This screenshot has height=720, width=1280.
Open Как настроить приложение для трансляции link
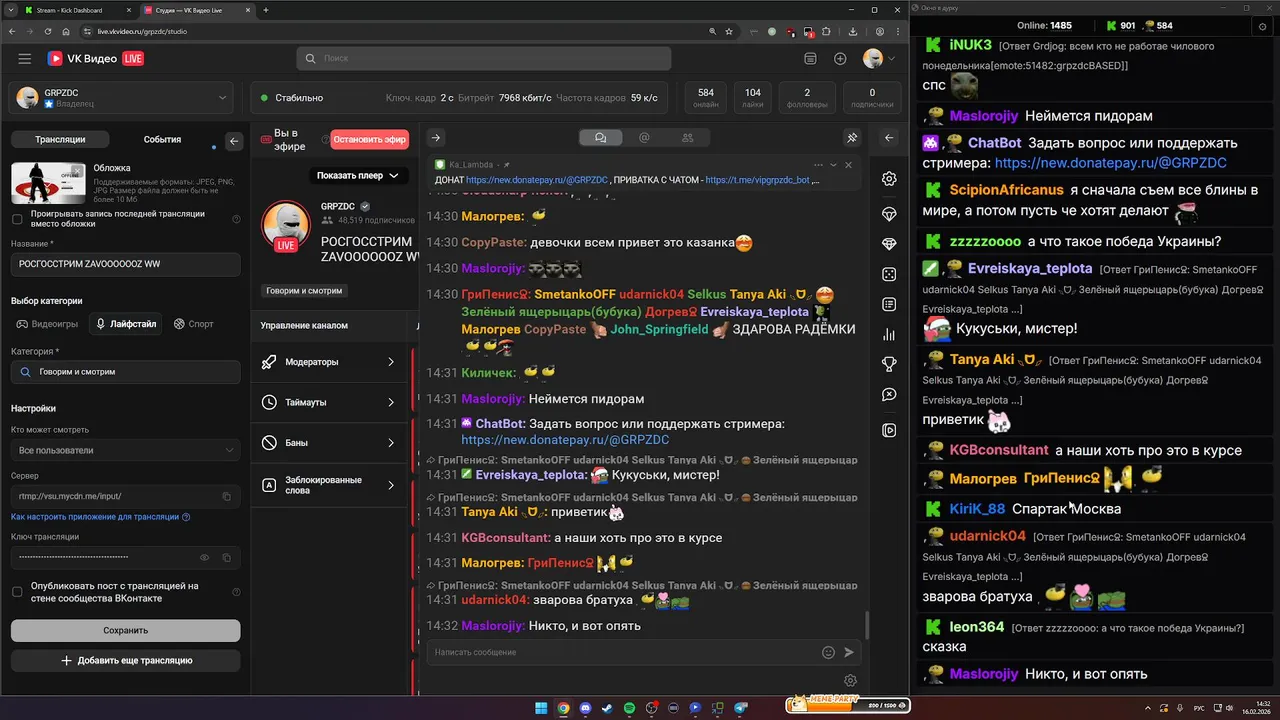95,517
